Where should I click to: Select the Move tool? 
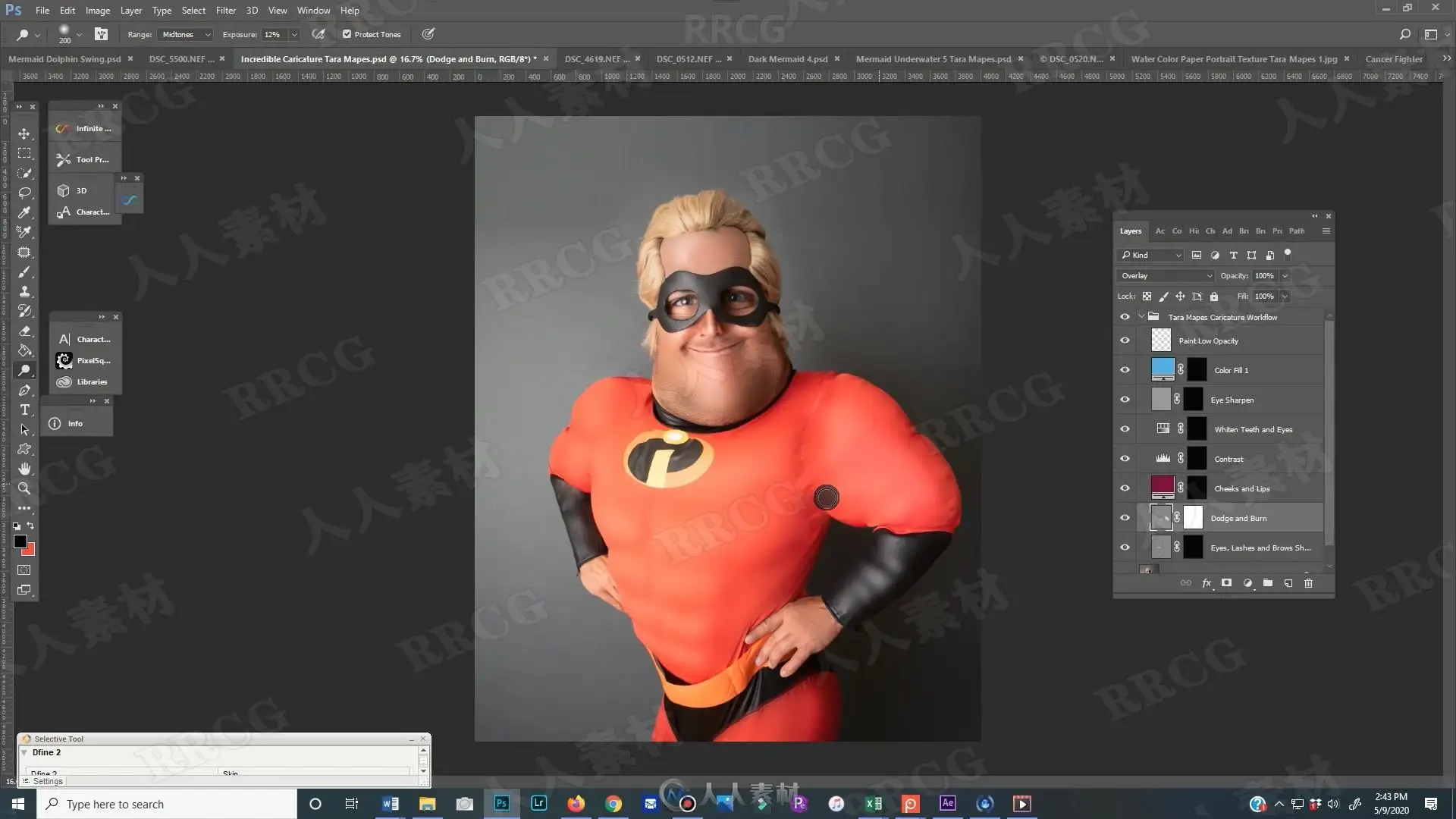[24, 133]
